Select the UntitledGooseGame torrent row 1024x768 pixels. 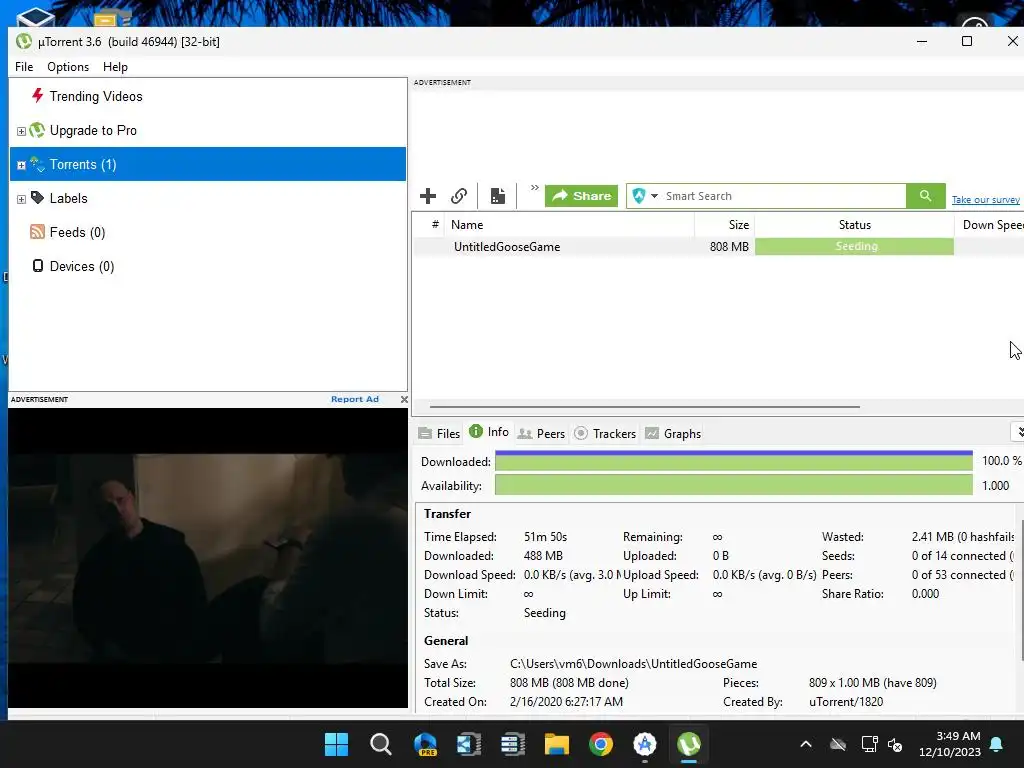[x=718, y=246]
